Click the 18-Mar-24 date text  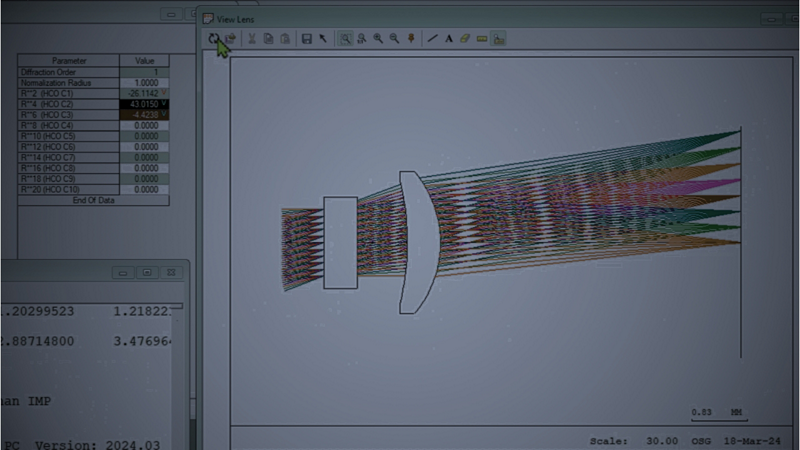752,441
